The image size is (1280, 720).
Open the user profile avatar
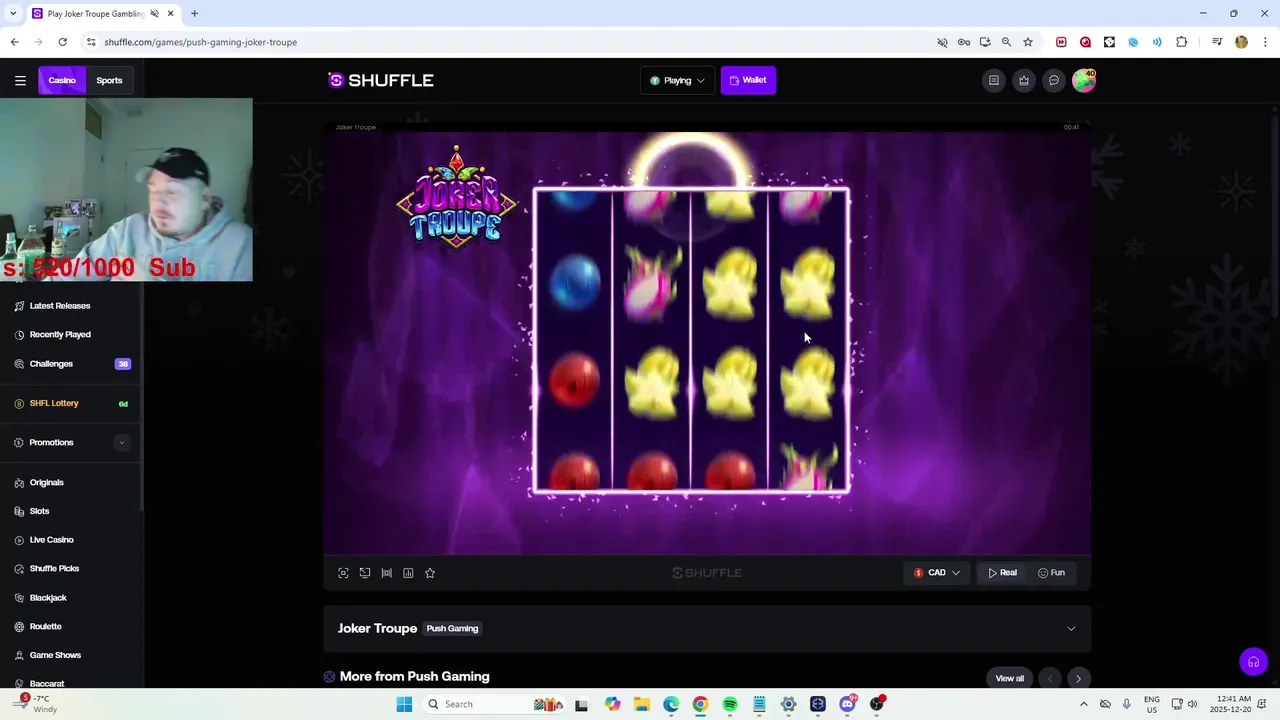click(1084, 80)
